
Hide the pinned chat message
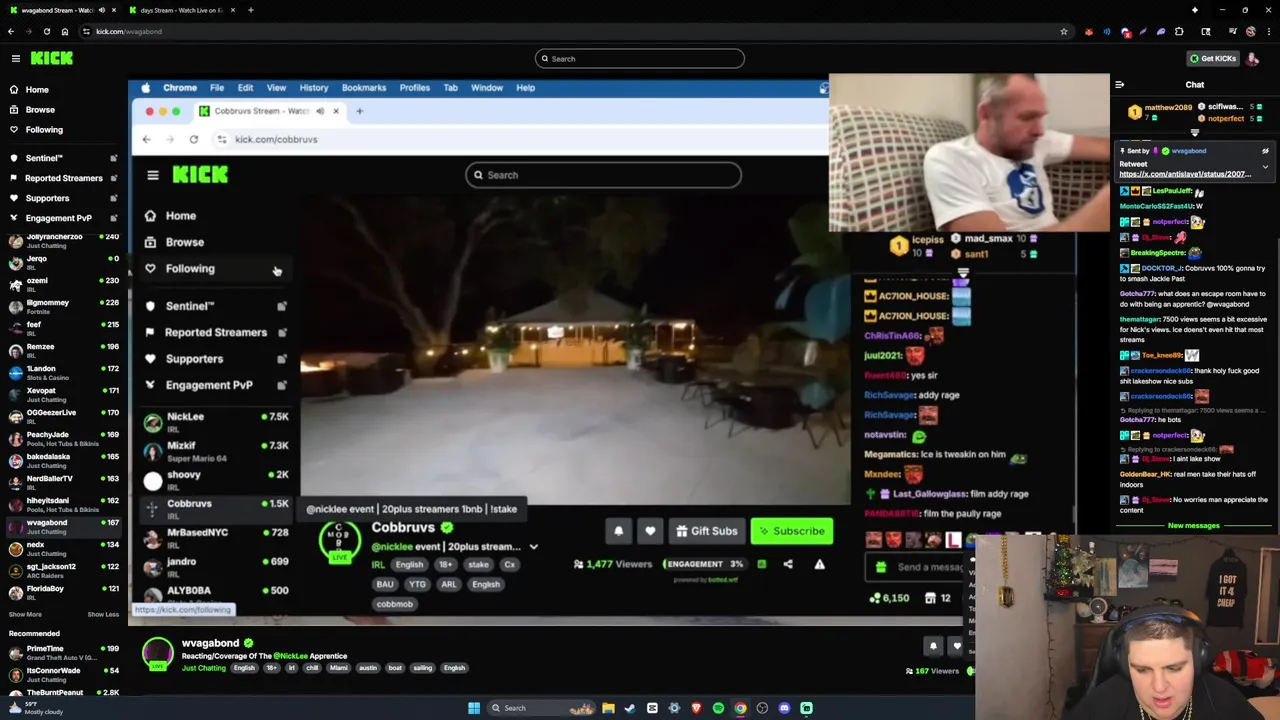tap(1265, 151)
